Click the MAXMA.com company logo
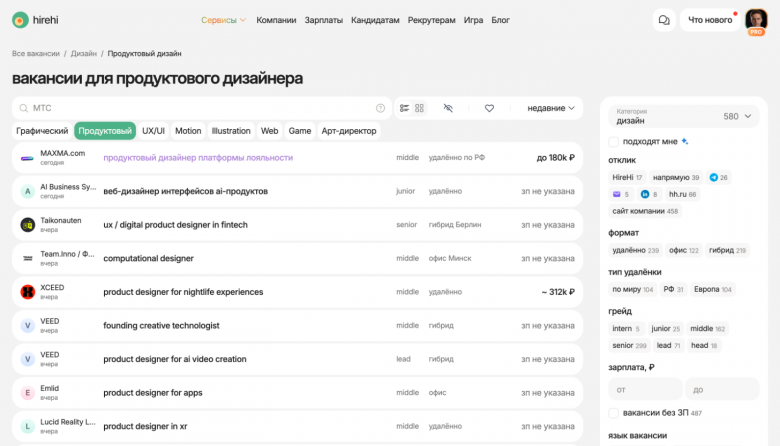This screenshot has height=446, width=780. click(x=27, y=158)
